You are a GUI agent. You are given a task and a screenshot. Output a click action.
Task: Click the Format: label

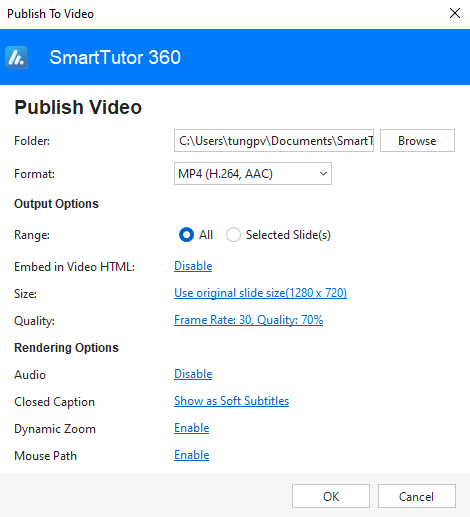pos(34,174)
